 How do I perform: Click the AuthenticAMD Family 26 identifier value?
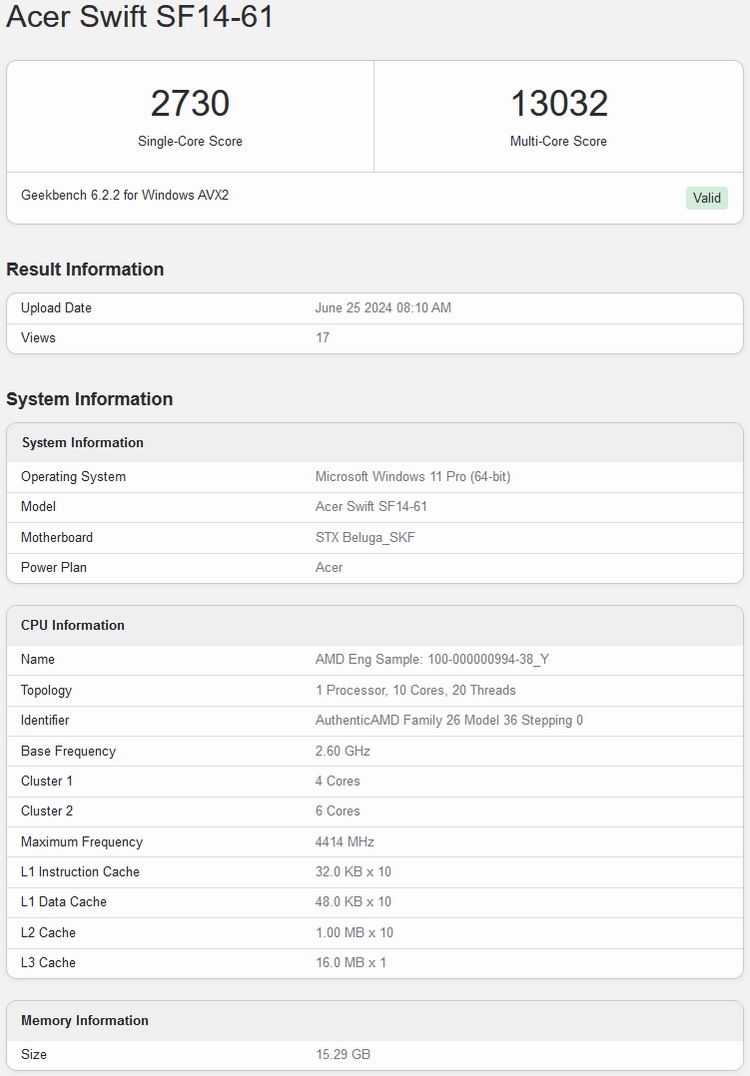[x=449, y=721]
